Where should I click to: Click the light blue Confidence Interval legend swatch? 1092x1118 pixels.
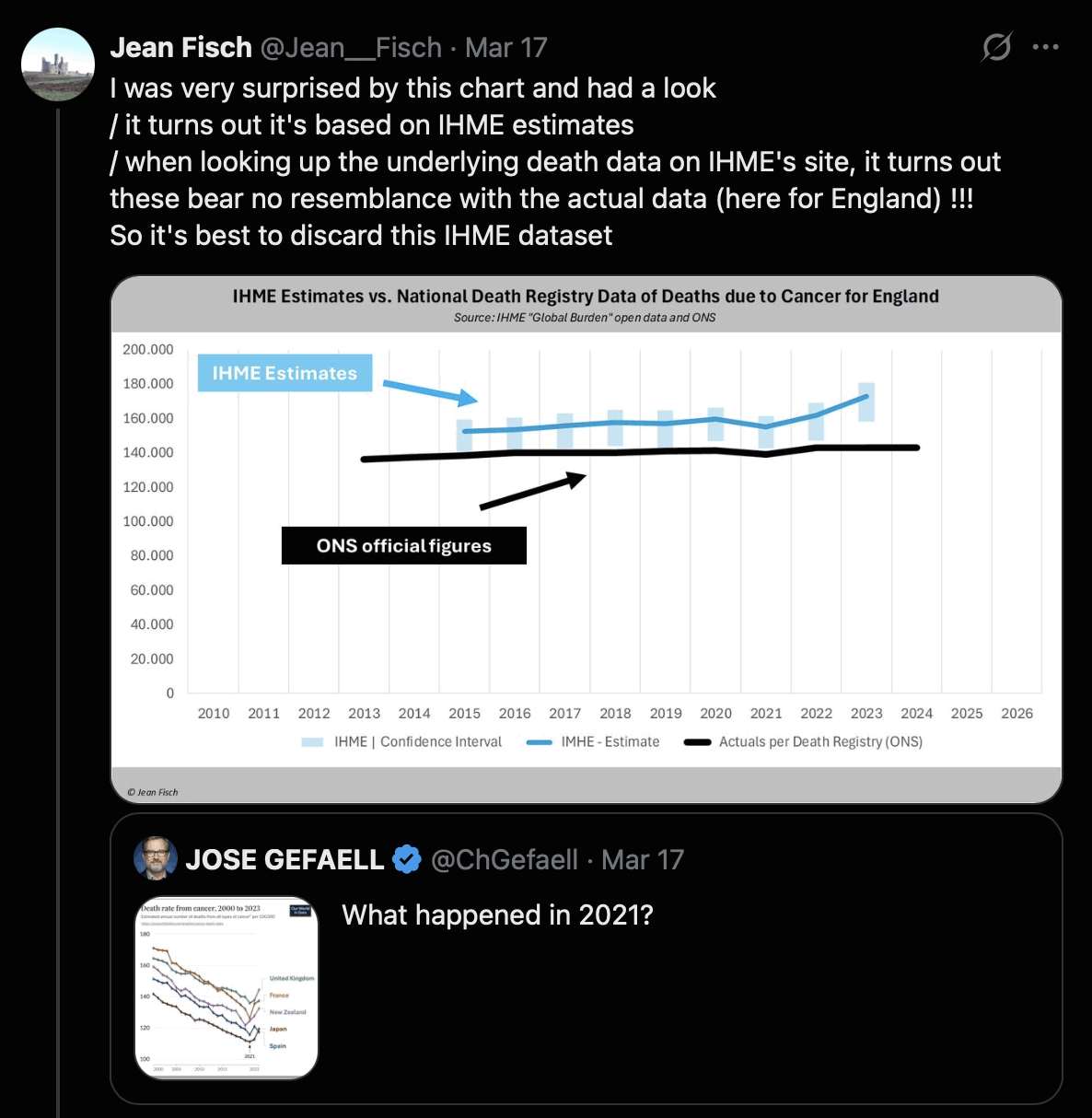point(312,742)
